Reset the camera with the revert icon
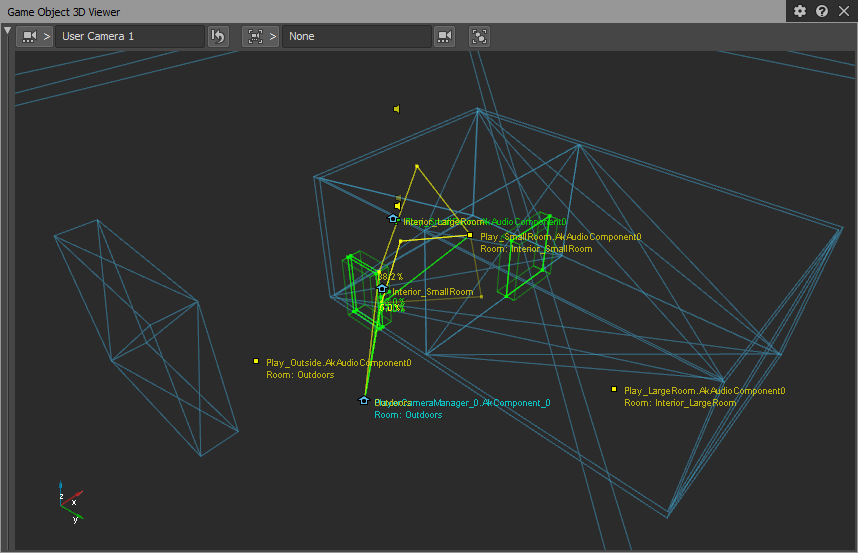 218,36
